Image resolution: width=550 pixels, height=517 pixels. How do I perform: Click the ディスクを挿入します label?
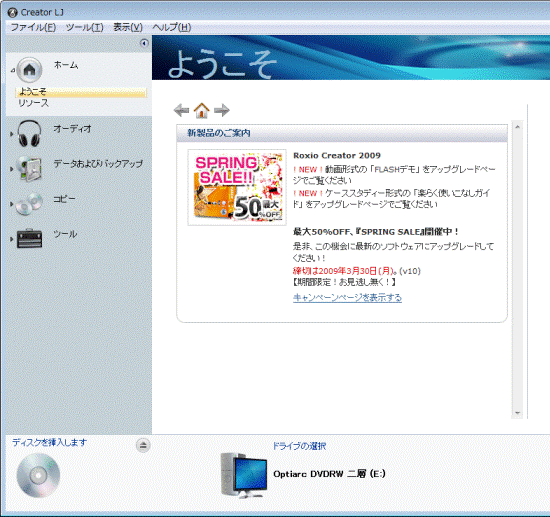[49, 442]
